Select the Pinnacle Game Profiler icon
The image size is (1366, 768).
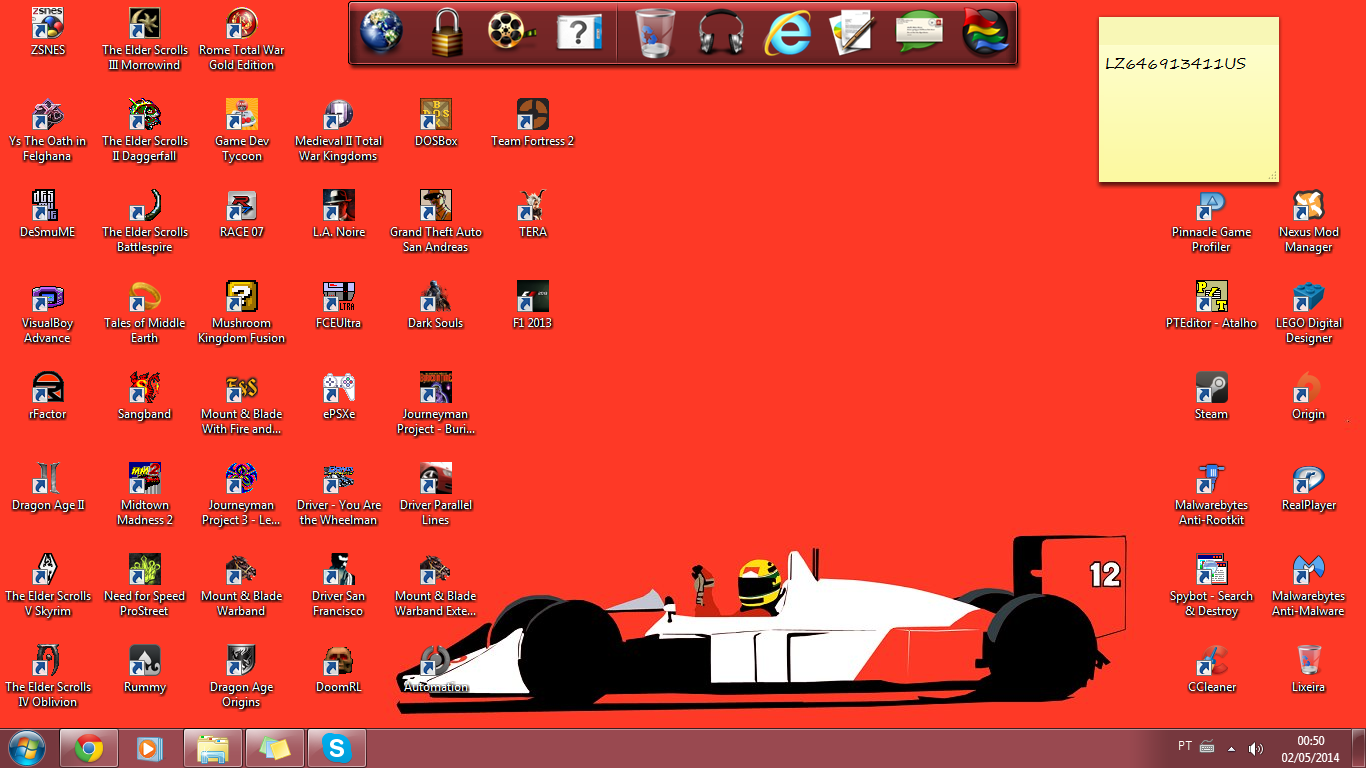click(x=1211, y=205)
